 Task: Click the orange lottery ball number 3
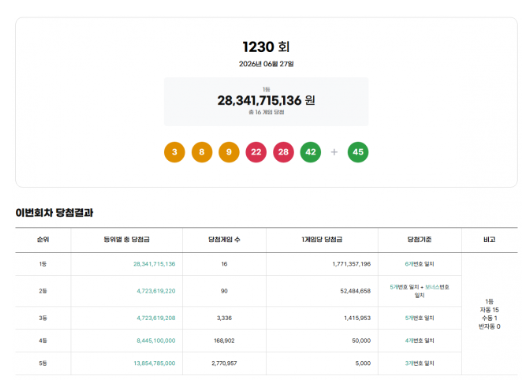pos(174,152)
